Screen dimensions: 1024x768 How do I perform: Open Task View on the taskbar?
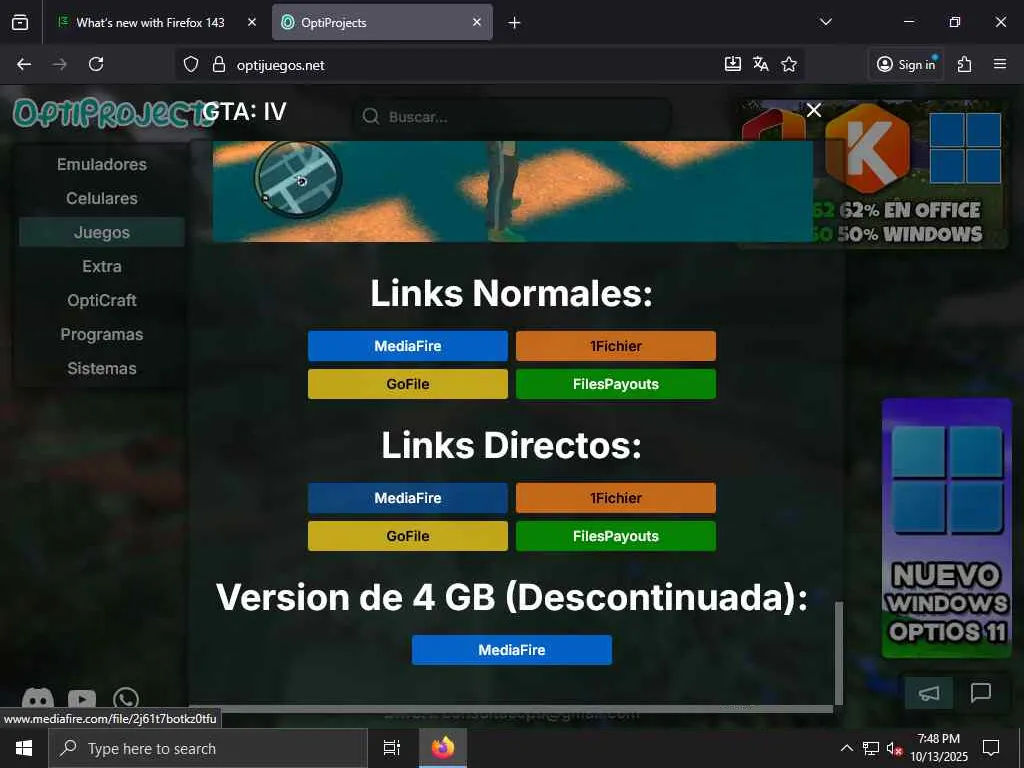[392, 748]
